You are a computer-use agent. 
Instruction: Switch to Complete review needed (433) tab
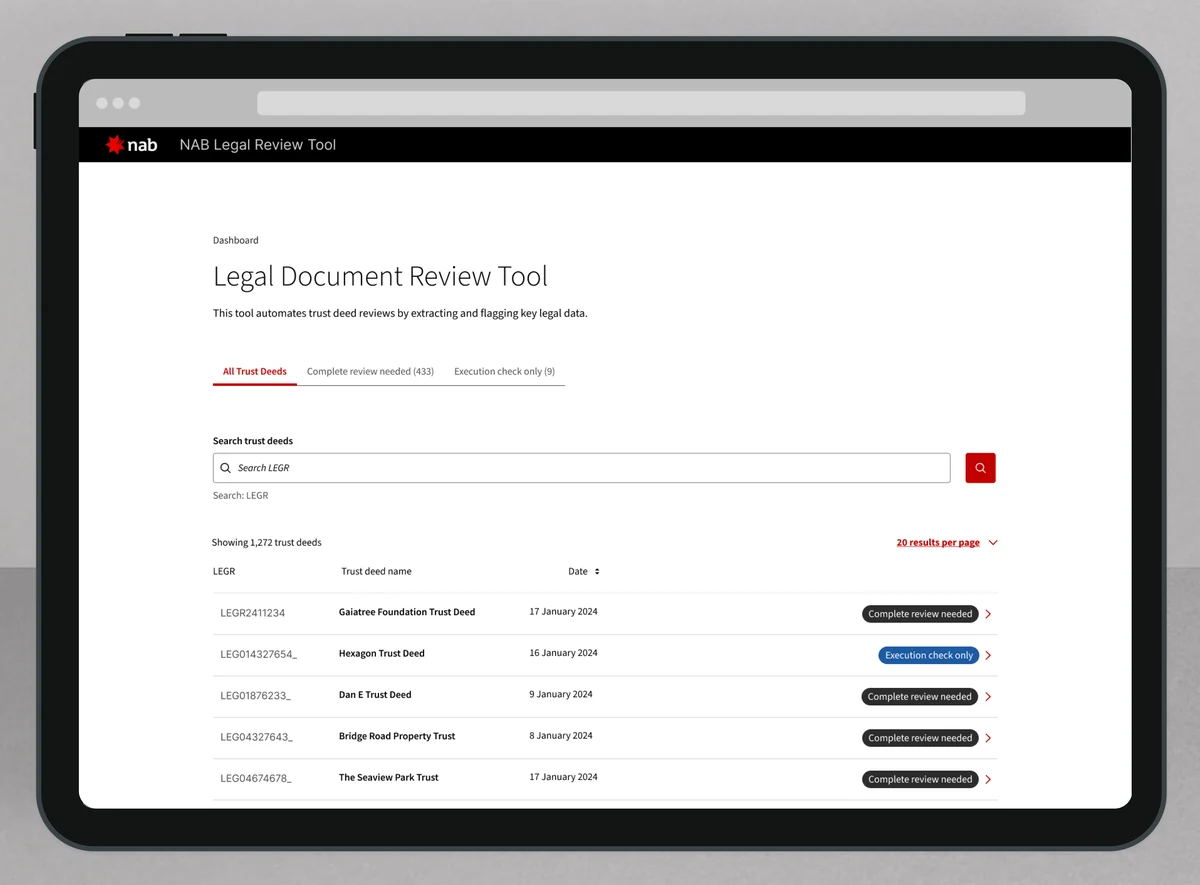370,371
